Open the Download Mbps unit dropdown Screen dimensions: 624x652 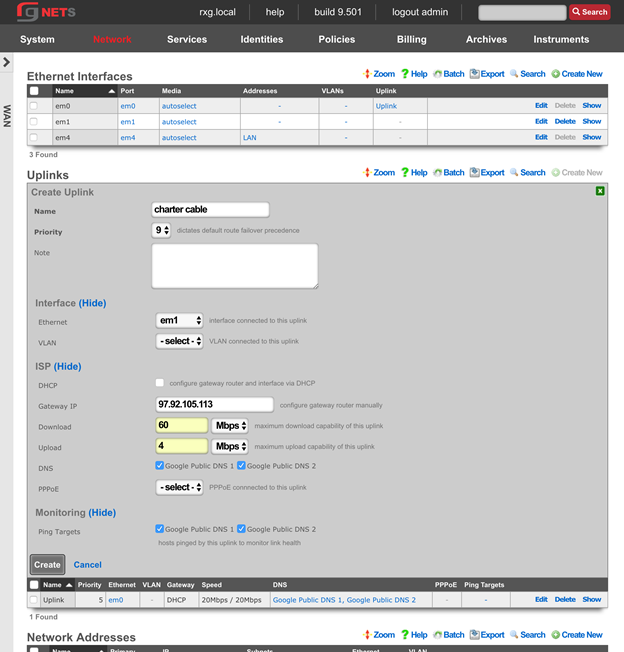tap(230, 426)
